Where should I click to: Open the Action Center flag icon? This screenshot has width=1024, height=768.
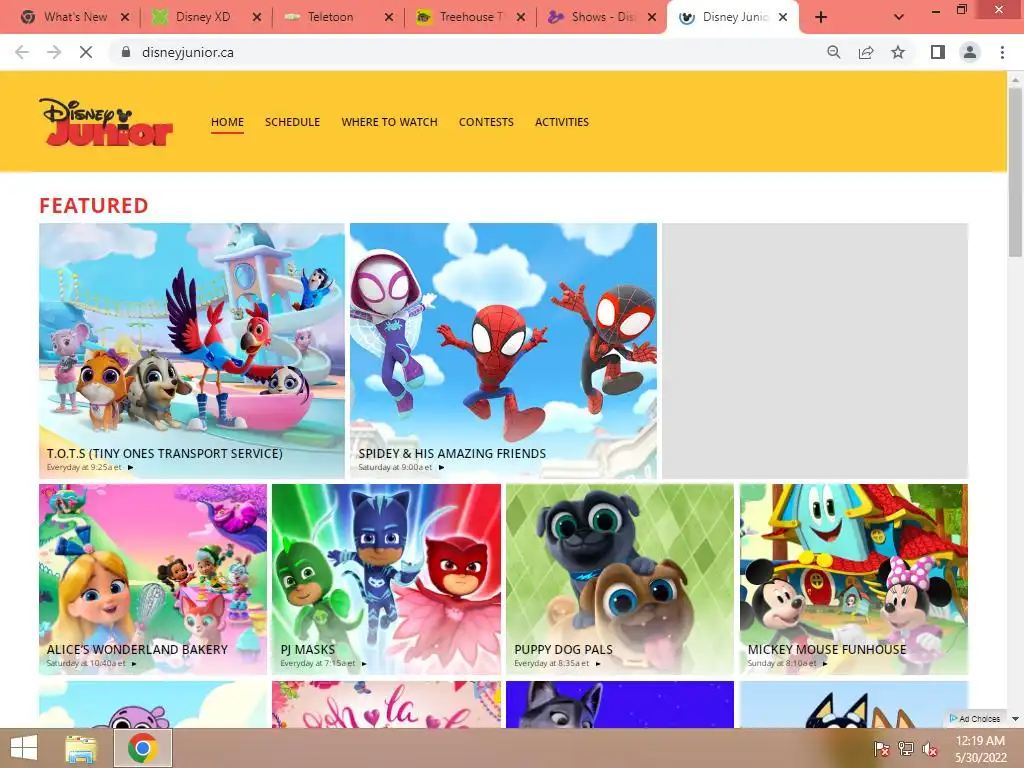881,749
